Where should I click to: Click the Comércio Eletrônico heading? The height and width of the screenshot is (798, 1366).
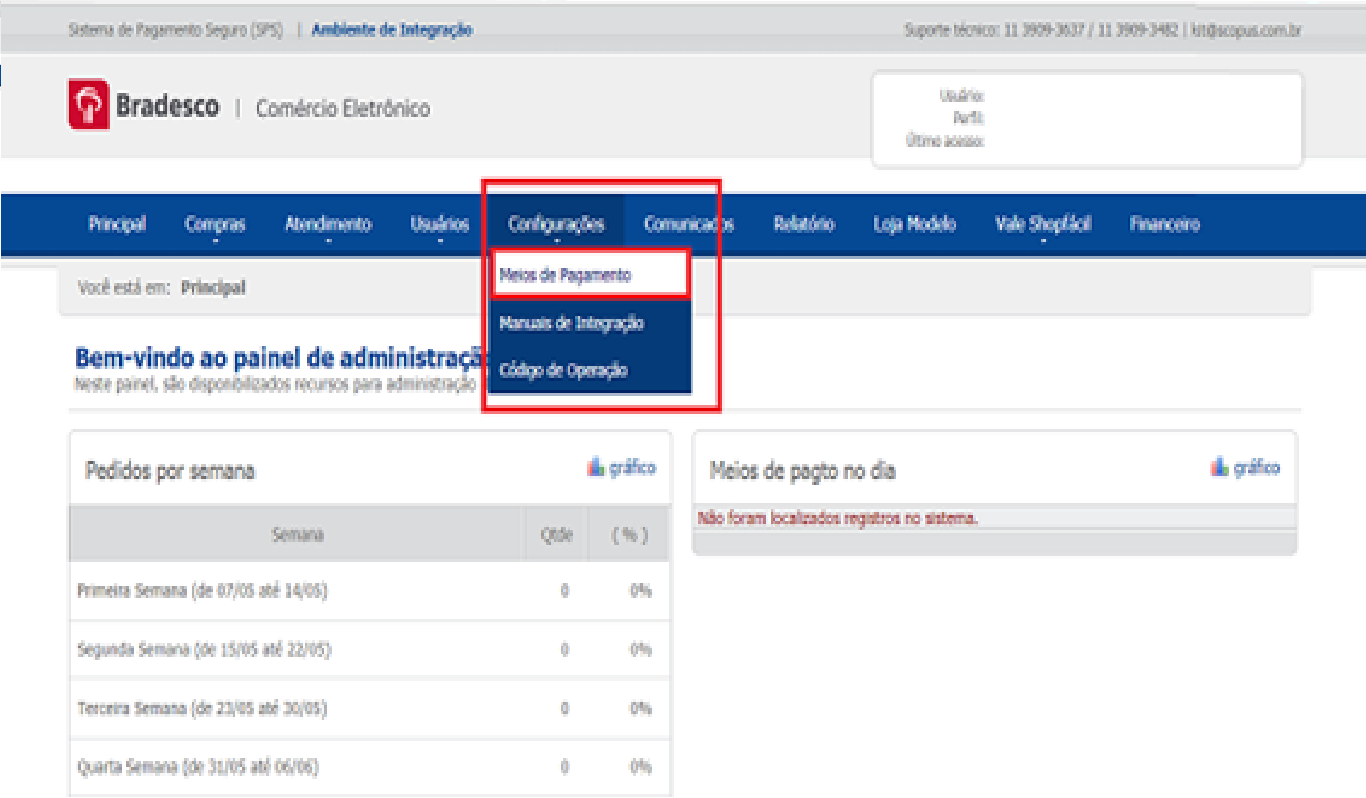click(x=343, y=108)
